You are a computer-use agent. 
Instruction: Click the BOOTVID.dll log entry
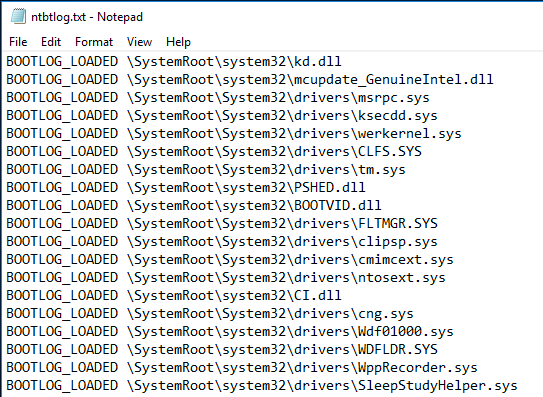pos(194,205)
